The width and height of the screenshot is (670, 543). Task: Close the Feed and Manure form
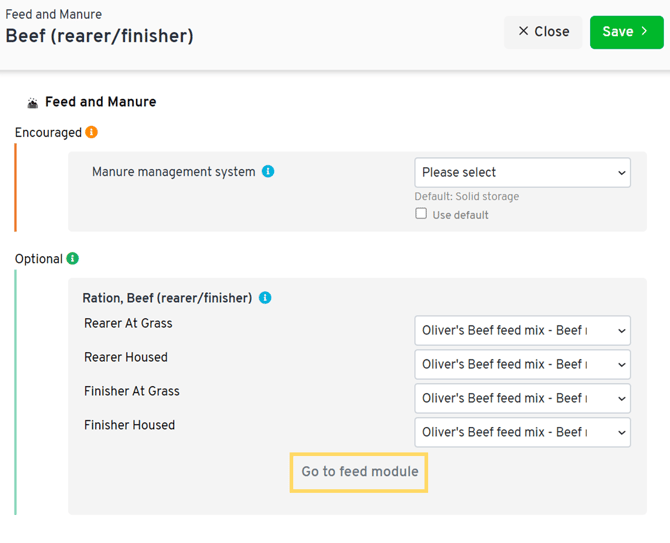[x=543, y=32]
